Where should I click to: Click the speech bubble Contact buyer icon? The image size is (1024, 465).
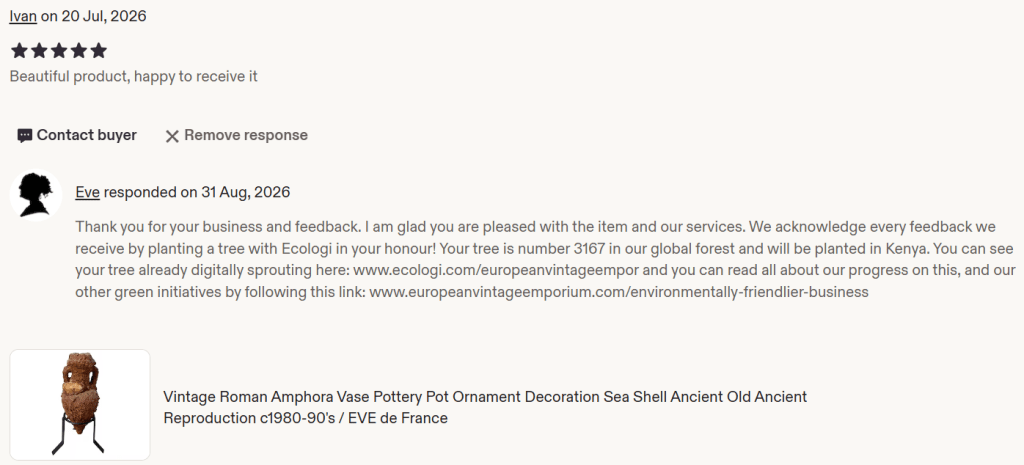[25, 136]
